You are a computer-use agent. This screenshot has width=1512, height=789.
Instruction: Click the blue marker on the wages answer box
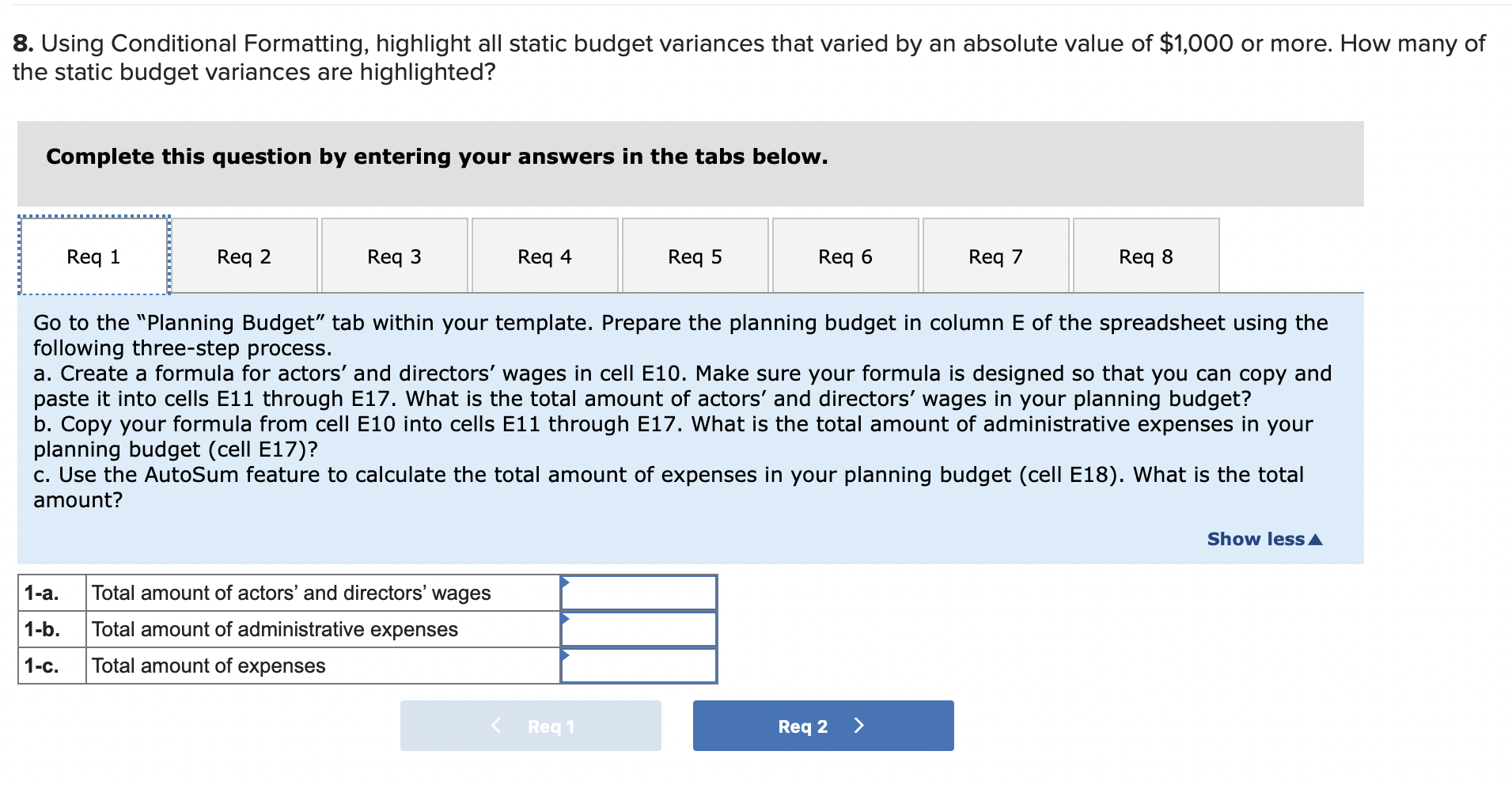(566, 583)
